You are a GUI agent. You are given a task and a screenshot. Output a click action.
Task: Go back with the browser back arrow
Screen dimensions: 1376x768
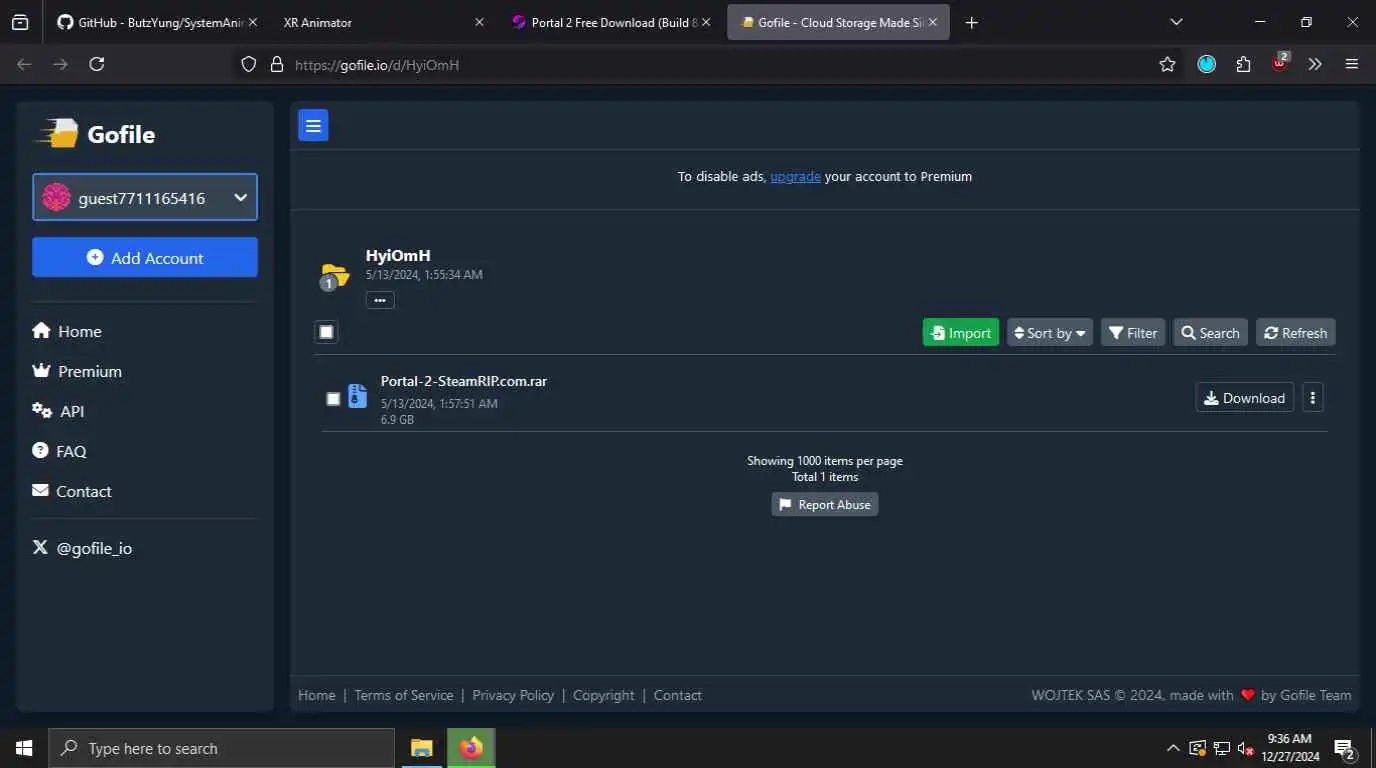25,64
